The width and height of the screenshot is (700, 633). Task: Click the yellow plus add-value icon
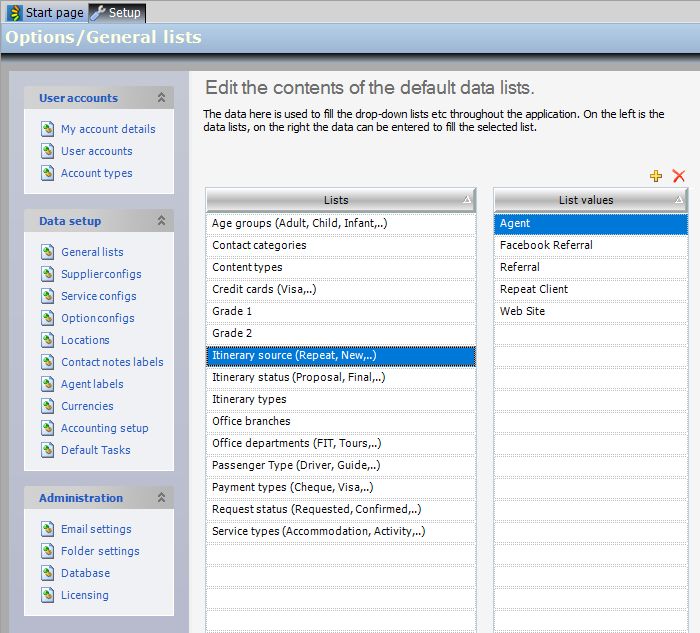[656, 176]
